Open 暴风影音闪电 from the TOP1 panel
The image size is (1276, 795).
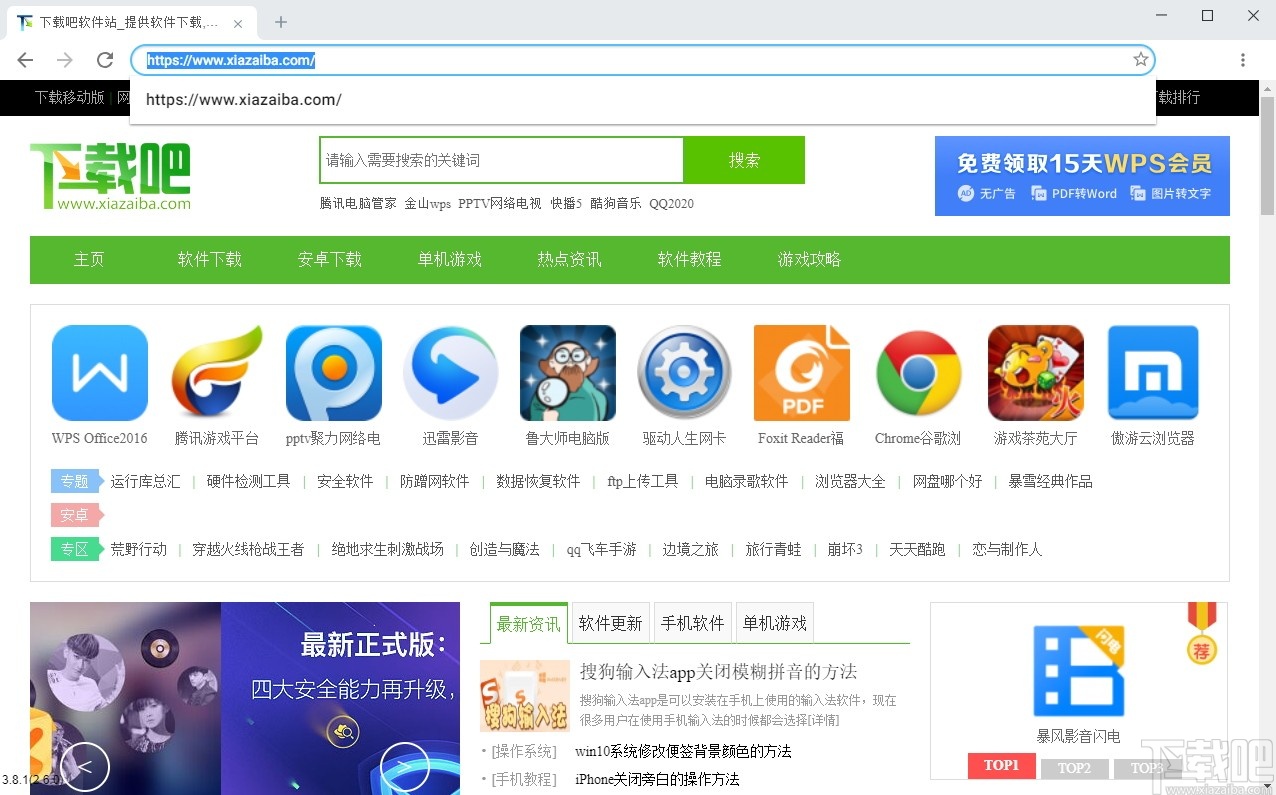1078,672
